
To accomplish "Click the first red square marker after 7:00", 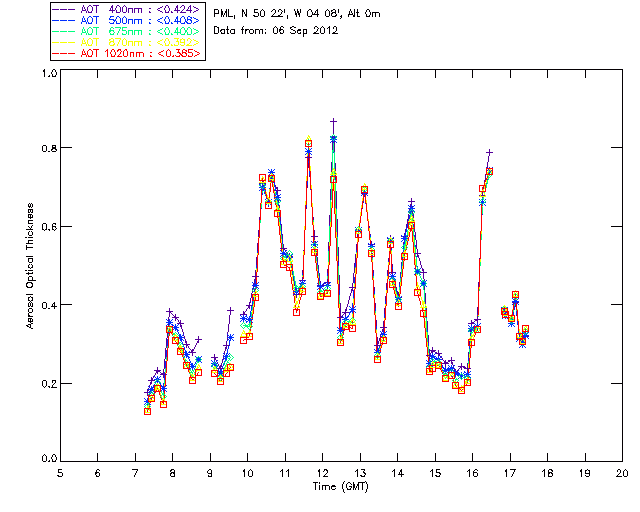I will 147,411.
